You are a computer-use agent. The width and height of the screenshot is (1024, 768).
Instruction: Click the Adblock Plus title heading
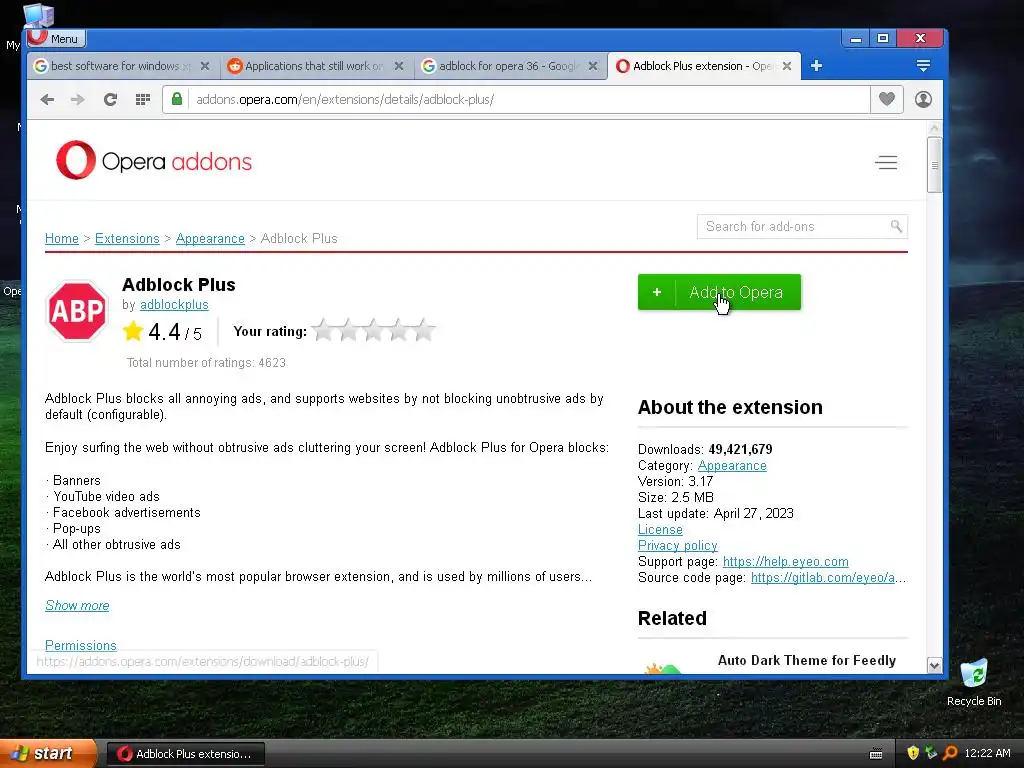point(178,285)
